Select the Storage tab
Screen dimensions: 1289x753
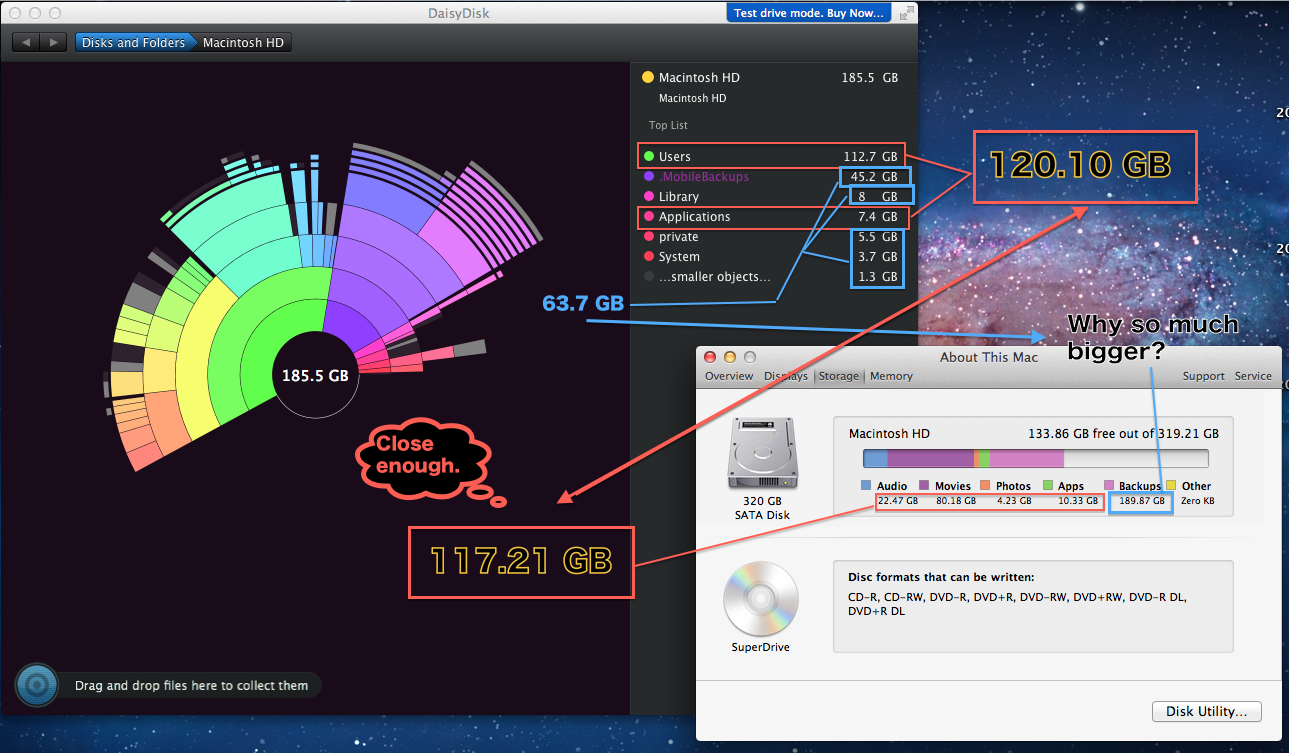click(839, 376)
